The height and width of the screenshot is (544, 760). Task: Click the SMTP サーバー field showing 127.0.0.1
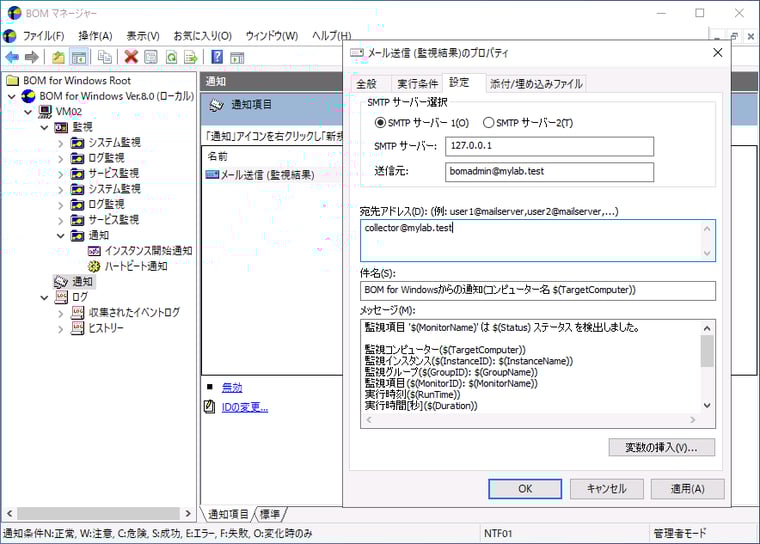tap(549, 146)
